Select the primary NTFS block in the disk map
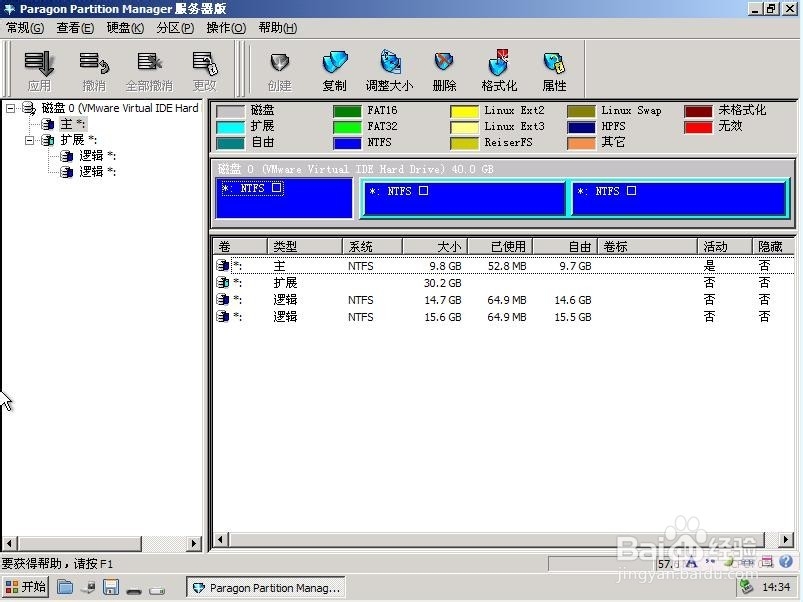This screenshot has height=602, width=803. pos(285,198)
